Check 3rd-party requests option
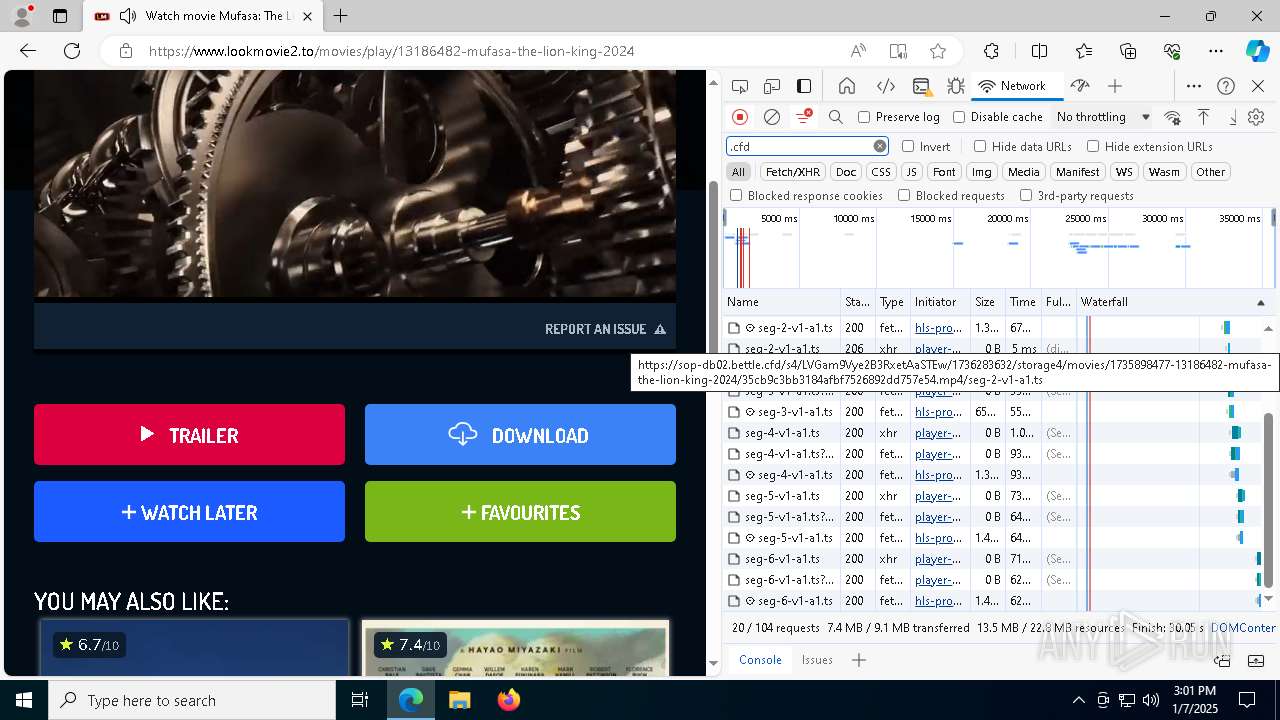This screenshot has height=720, width=1280. click(1026, 196)
